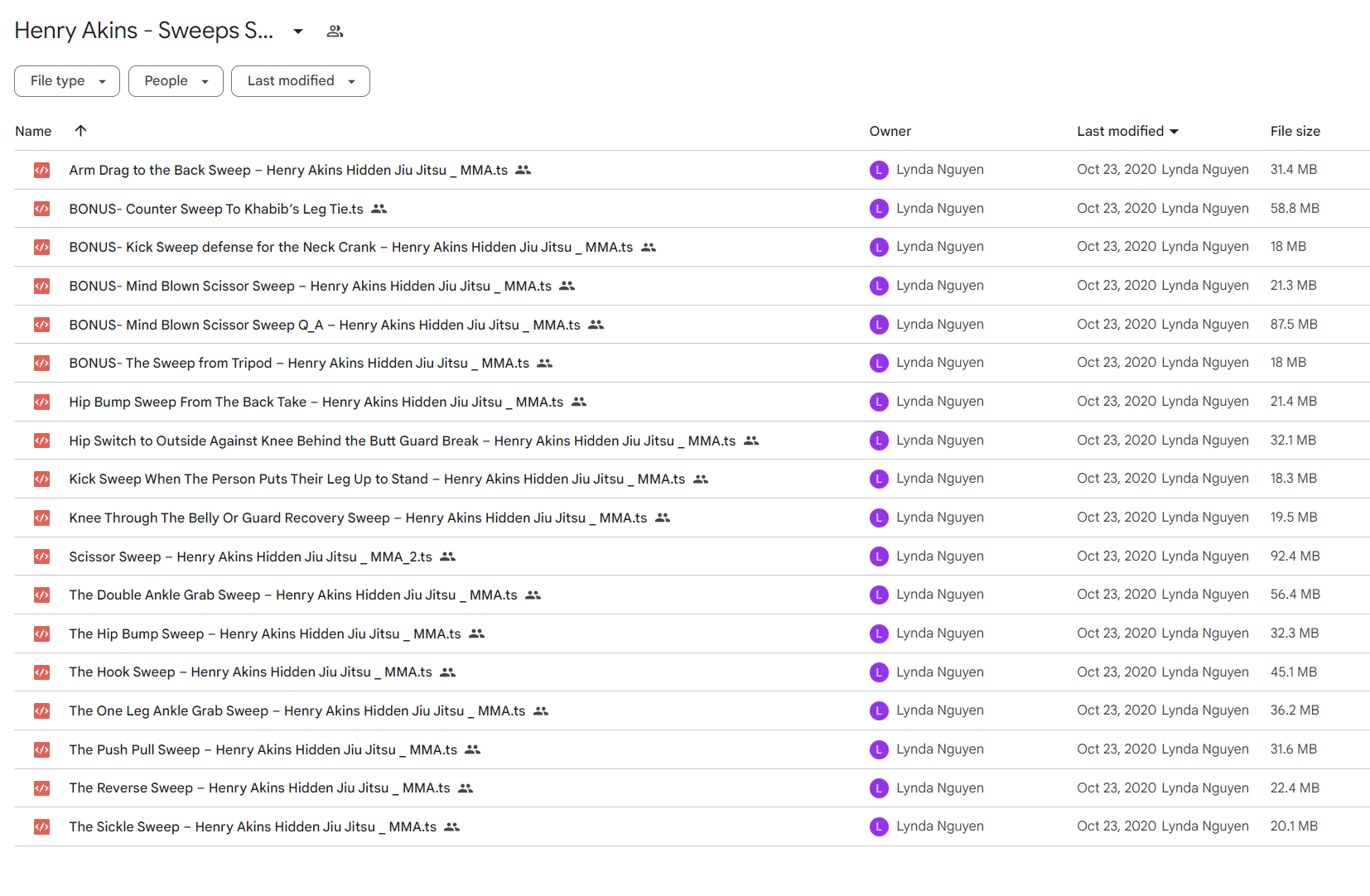Select Hip Bump Sweep From The Back Take file

click(x=316, y=402)
